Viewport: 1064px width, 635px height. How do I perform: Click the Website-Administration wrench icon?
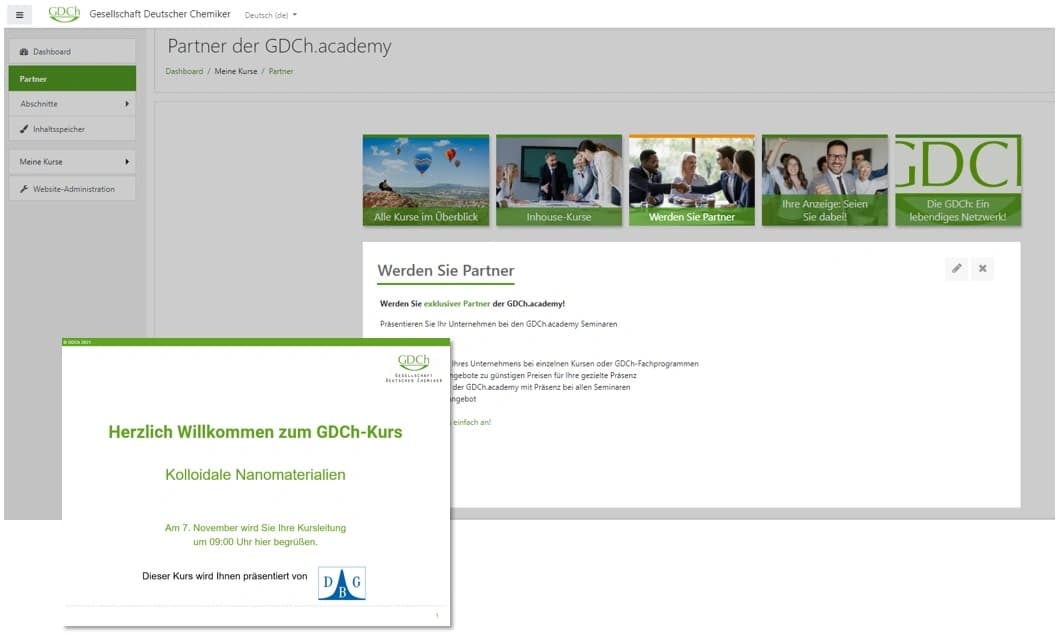coord(24,189)
